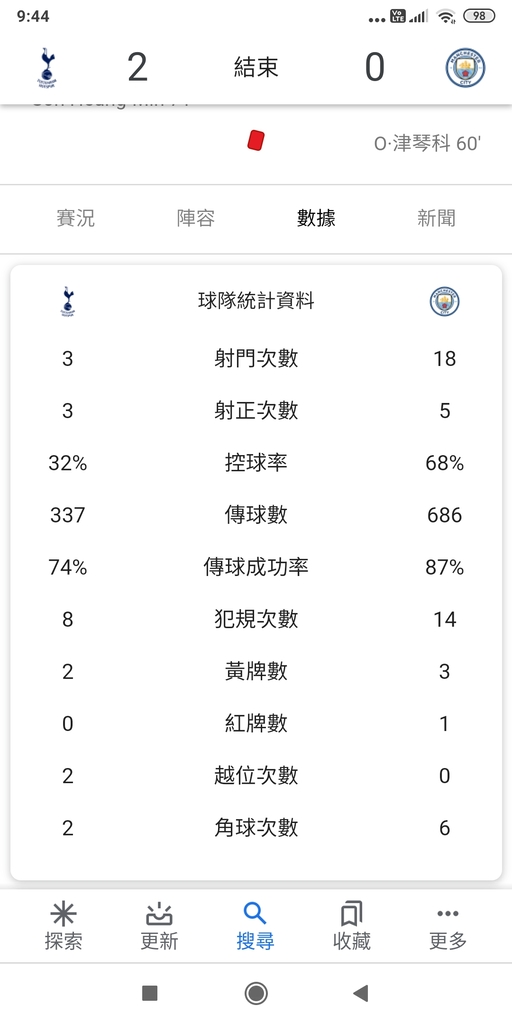Select the 數據 tab
Viewport: 512px width, 1024px height.
pos(316,218)
